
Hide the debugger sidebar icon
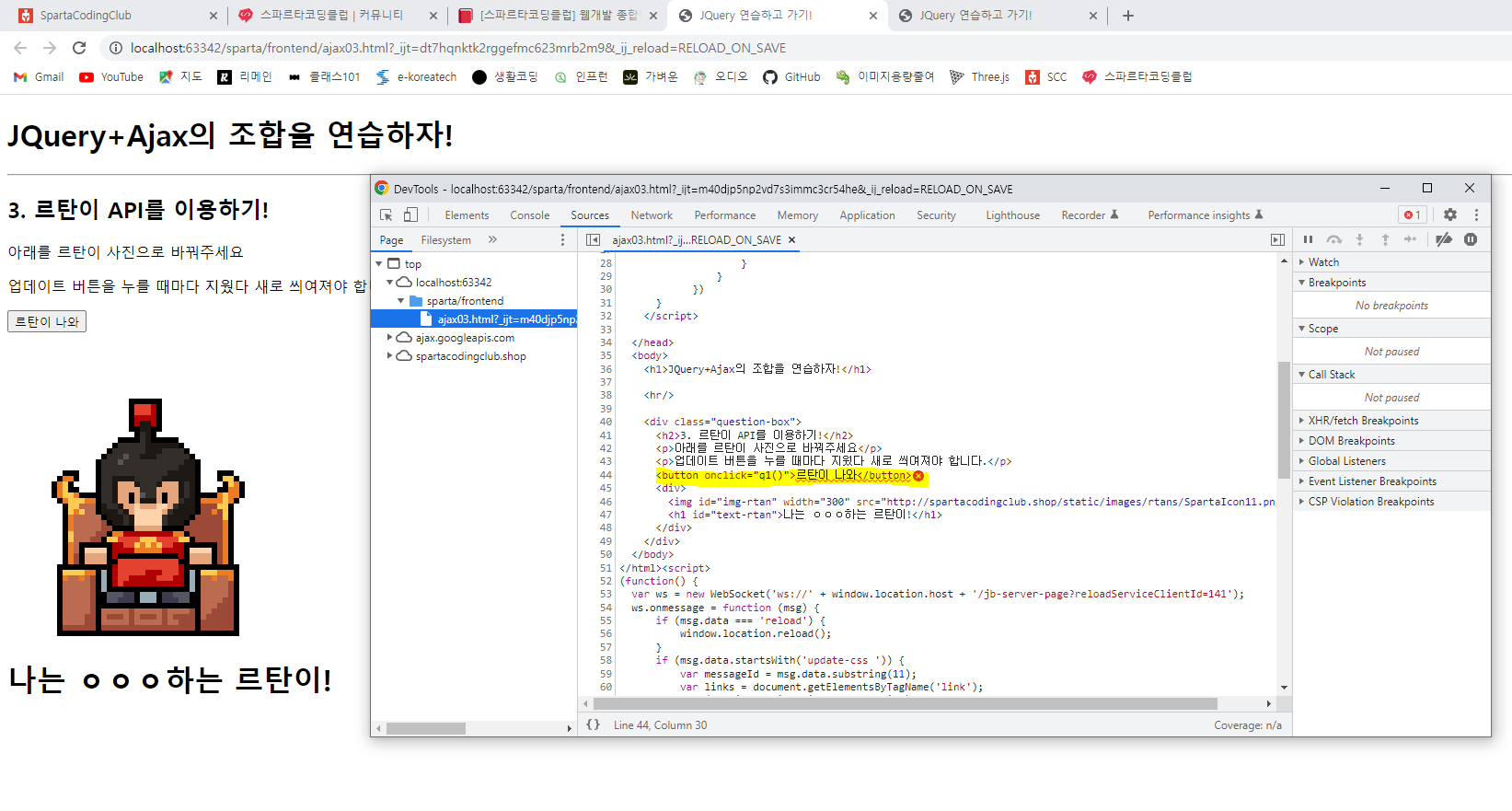(x=1277, y=239)
